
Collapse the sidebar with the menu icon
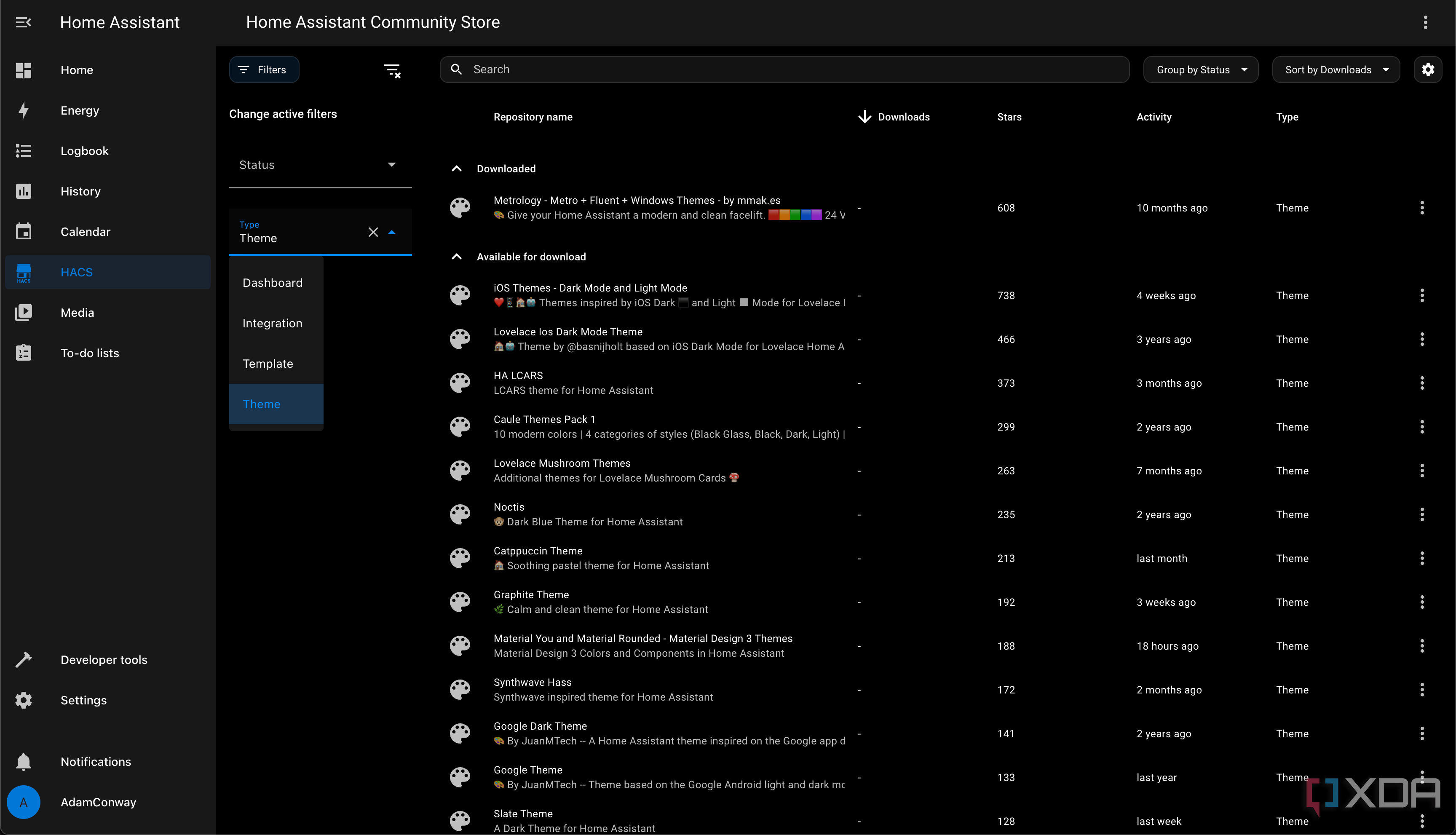click(x=23, y=22)
